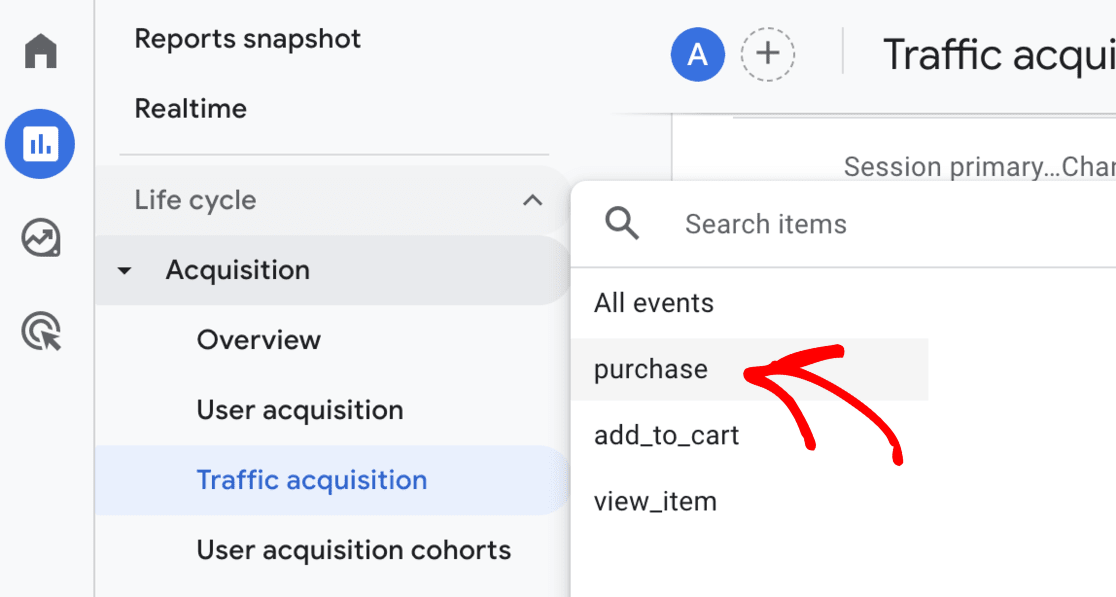The width and height of the screenshot is (1116, 597).
Task: Pick the add_to_cart event option
Action: [665, 434]
